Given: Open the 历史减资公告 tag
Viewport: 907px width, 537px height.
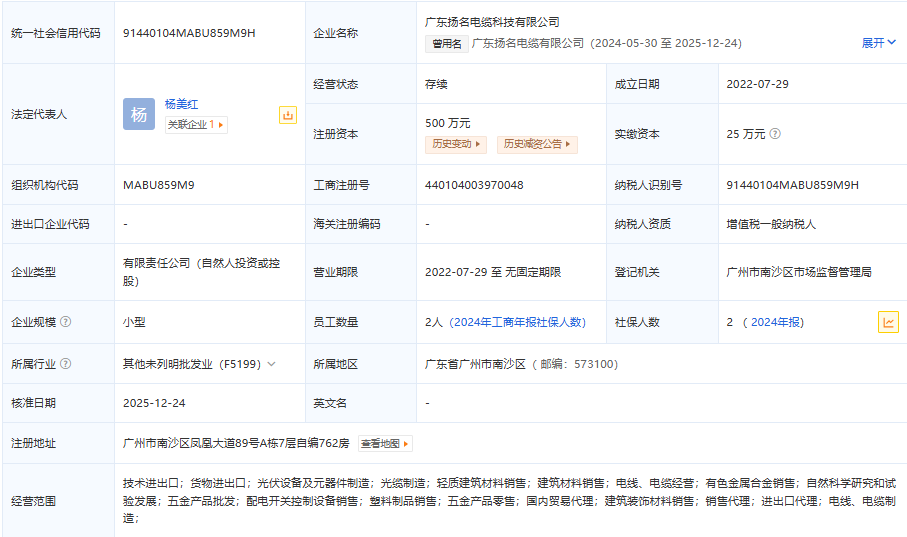Looking at the screenshot, I should pyautogui.click(x=537, y=144).
